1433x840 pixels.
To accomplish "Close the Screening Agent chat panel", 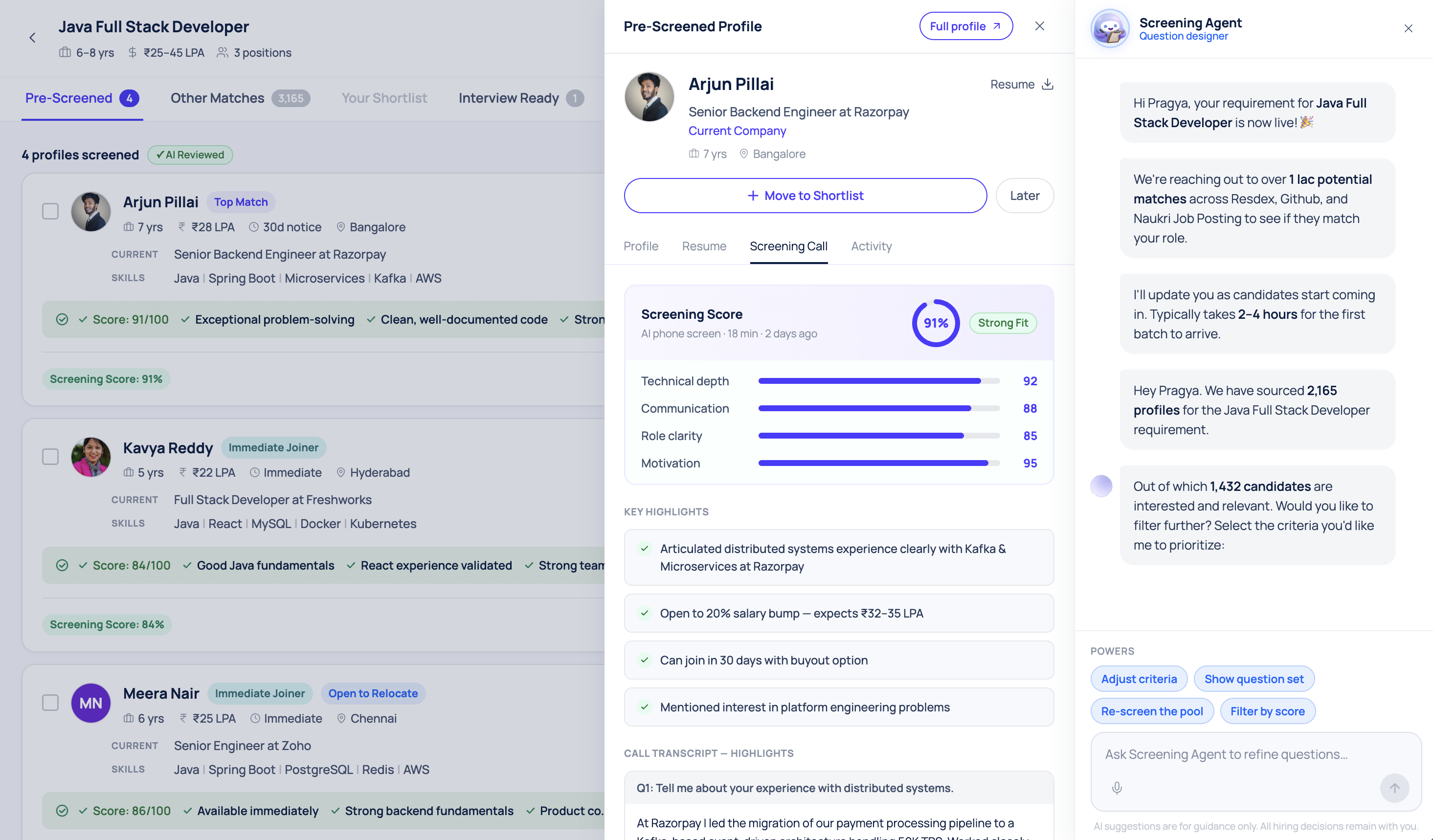I will [1408, 28].
